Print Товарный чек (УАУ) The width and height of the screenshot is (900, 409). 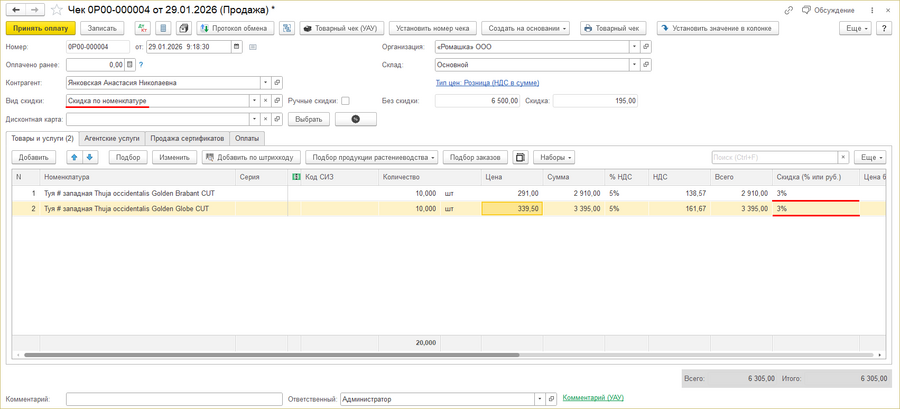342,28
